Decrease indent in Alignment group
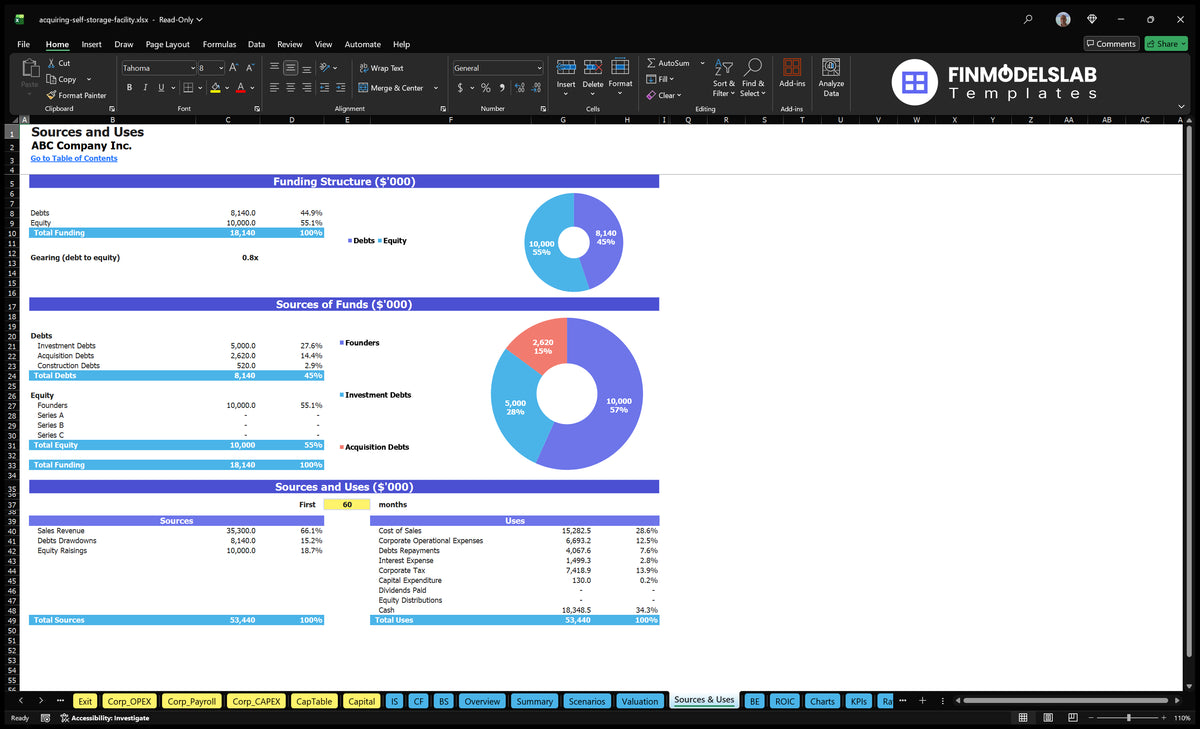This screenshot has width=1200, height=729. coord(325,88)
